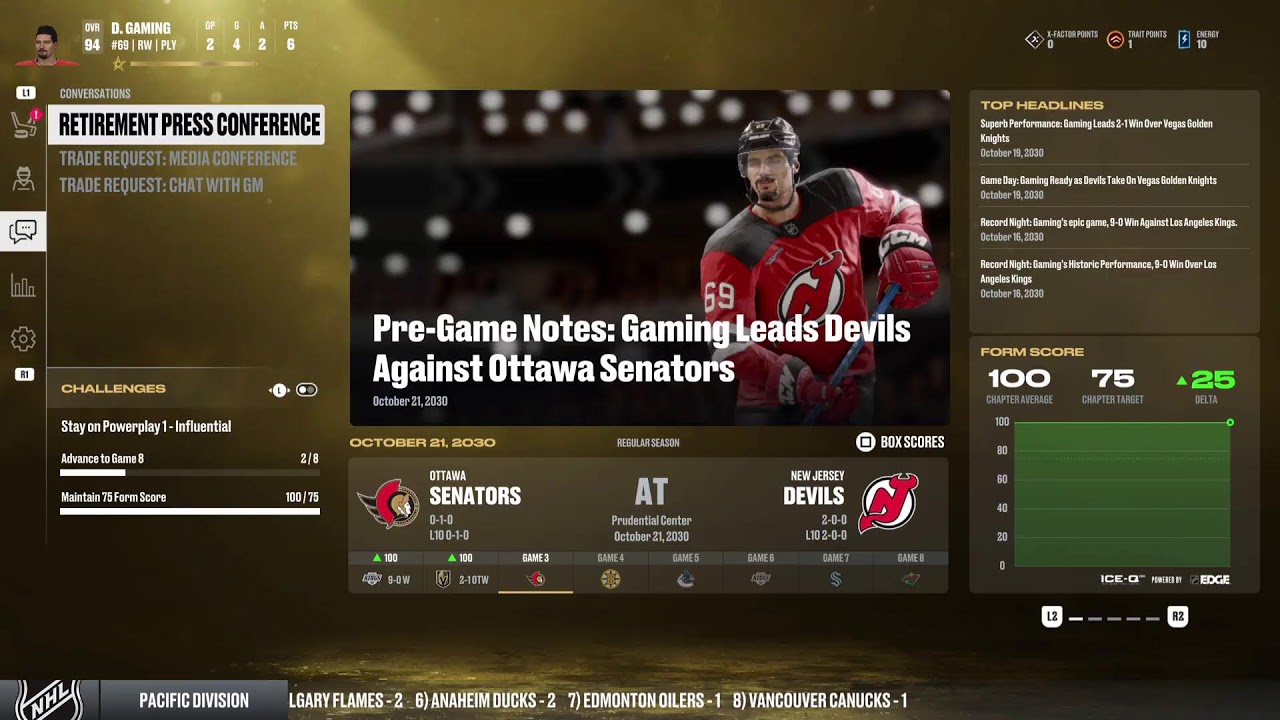Select the Game 3 Senators tab
Image resolution: width=1280 pixels, height=720 pixels.
coord(536,571)
